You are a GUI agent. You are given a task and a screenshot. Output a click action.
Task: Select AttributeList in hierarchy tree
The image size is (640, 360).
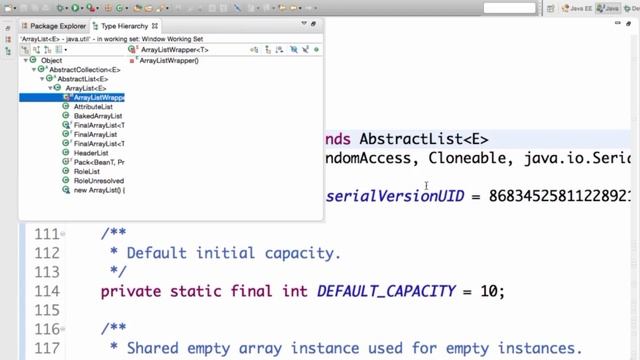pos(93,107)
